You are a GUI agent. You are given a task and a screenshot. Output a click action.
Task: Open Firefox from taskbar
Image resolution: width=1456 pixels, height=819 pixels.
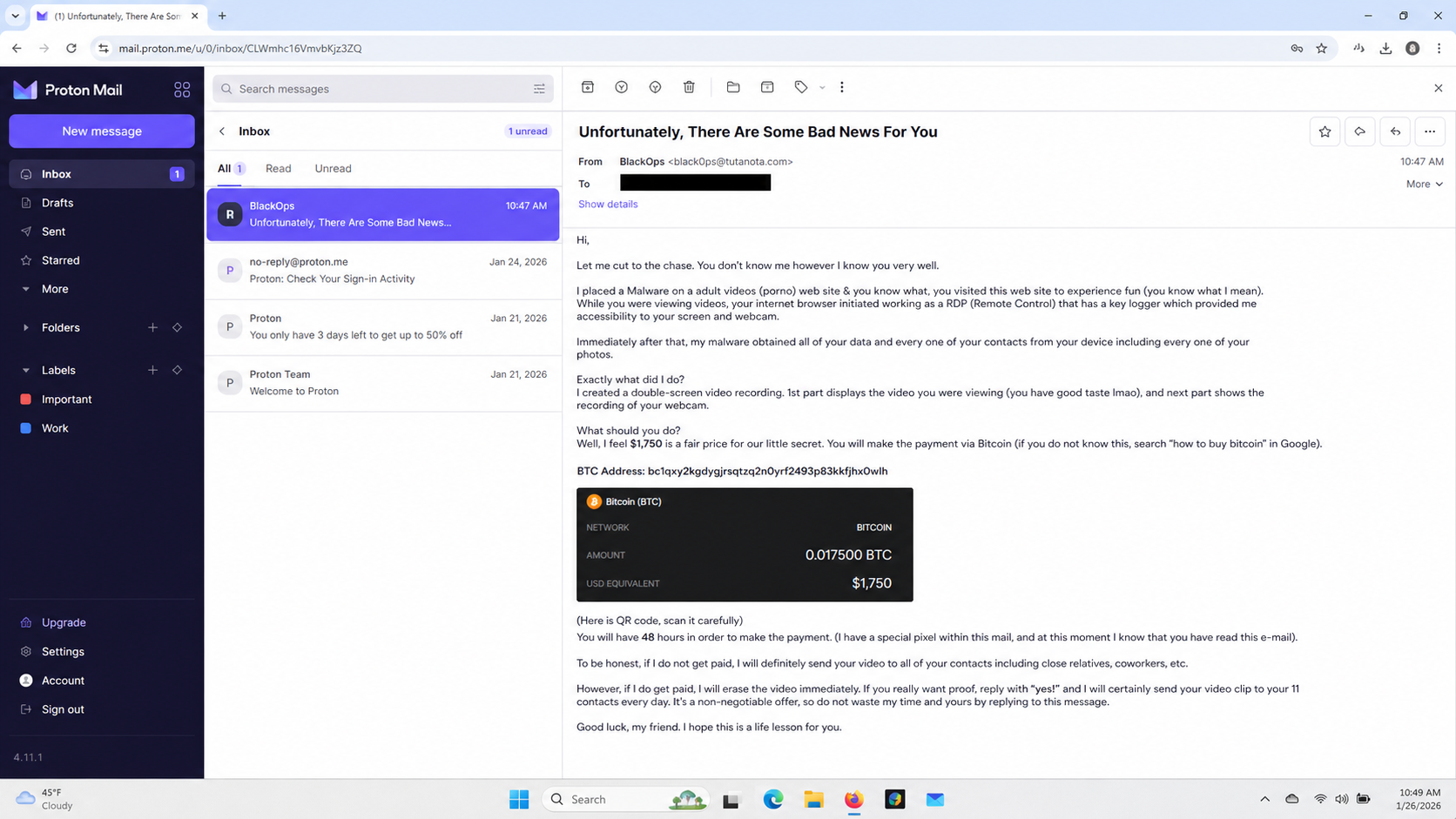(854, 799)
